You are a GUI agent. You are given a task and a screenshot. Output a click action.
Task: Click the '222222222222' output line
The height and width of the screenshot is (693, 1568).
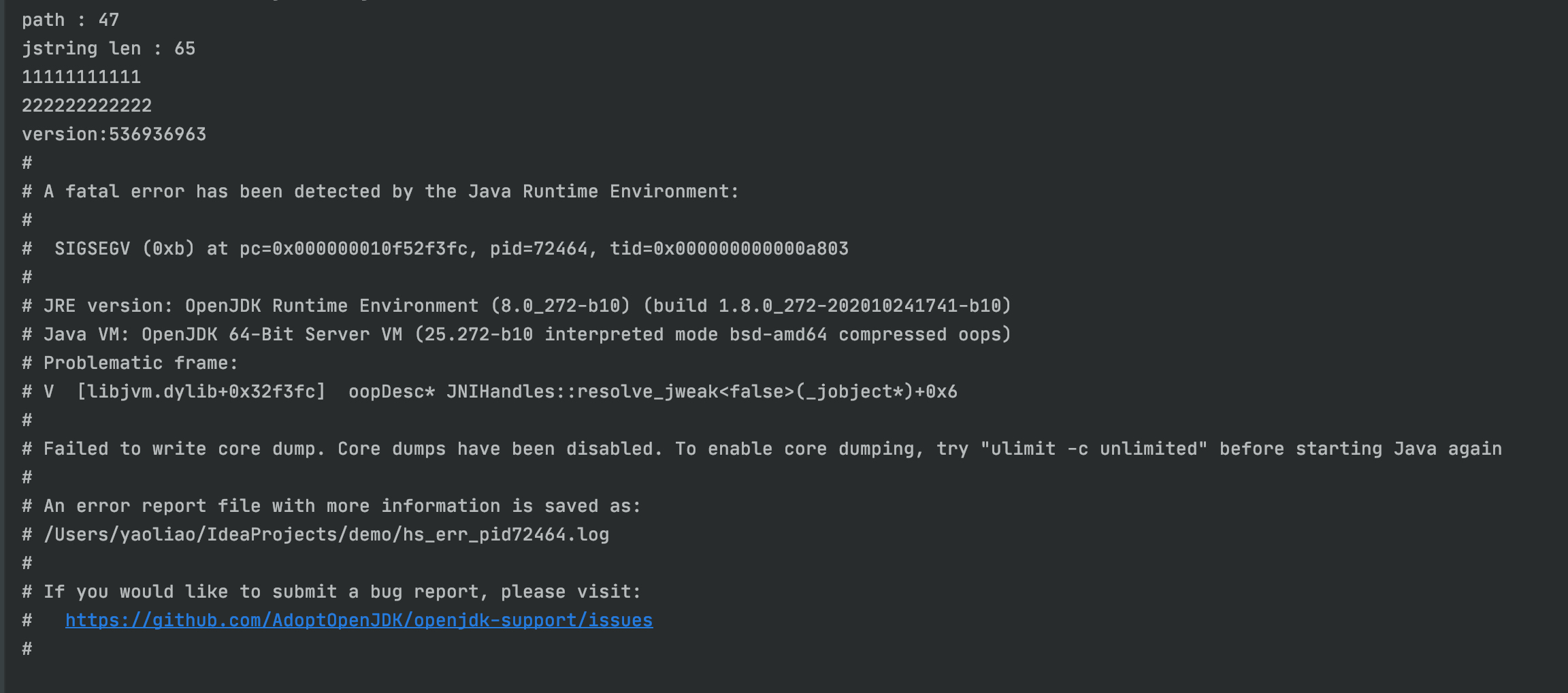(x=86, y=106)
